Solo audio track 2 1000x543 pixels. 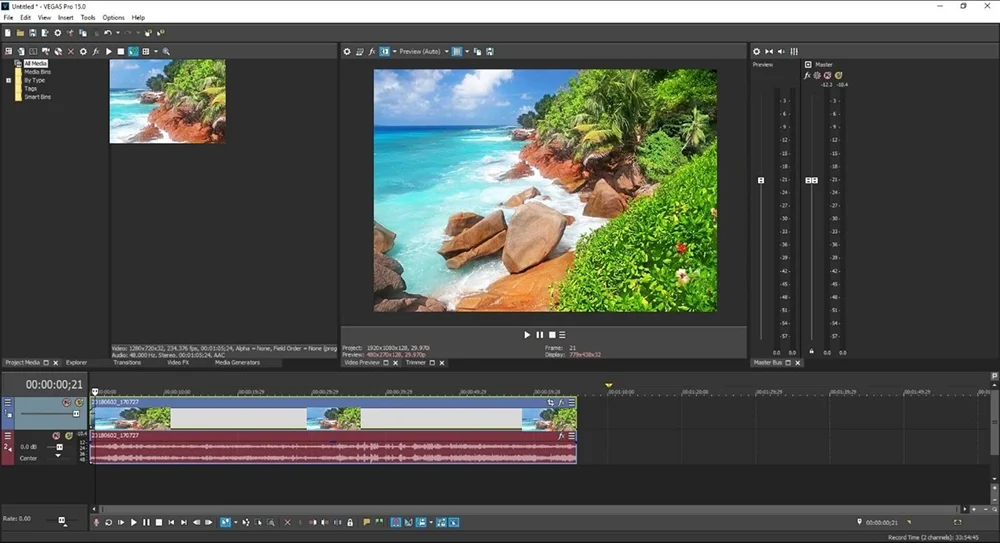(69, 436)
